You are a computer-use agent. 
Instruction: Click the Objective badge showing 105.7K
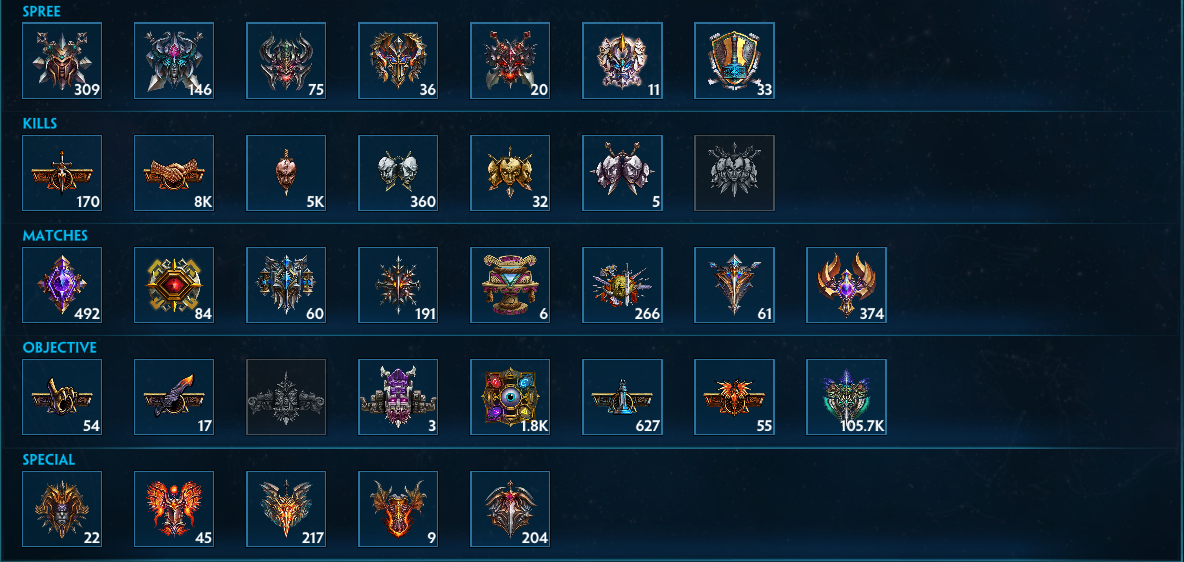(846, 397)
